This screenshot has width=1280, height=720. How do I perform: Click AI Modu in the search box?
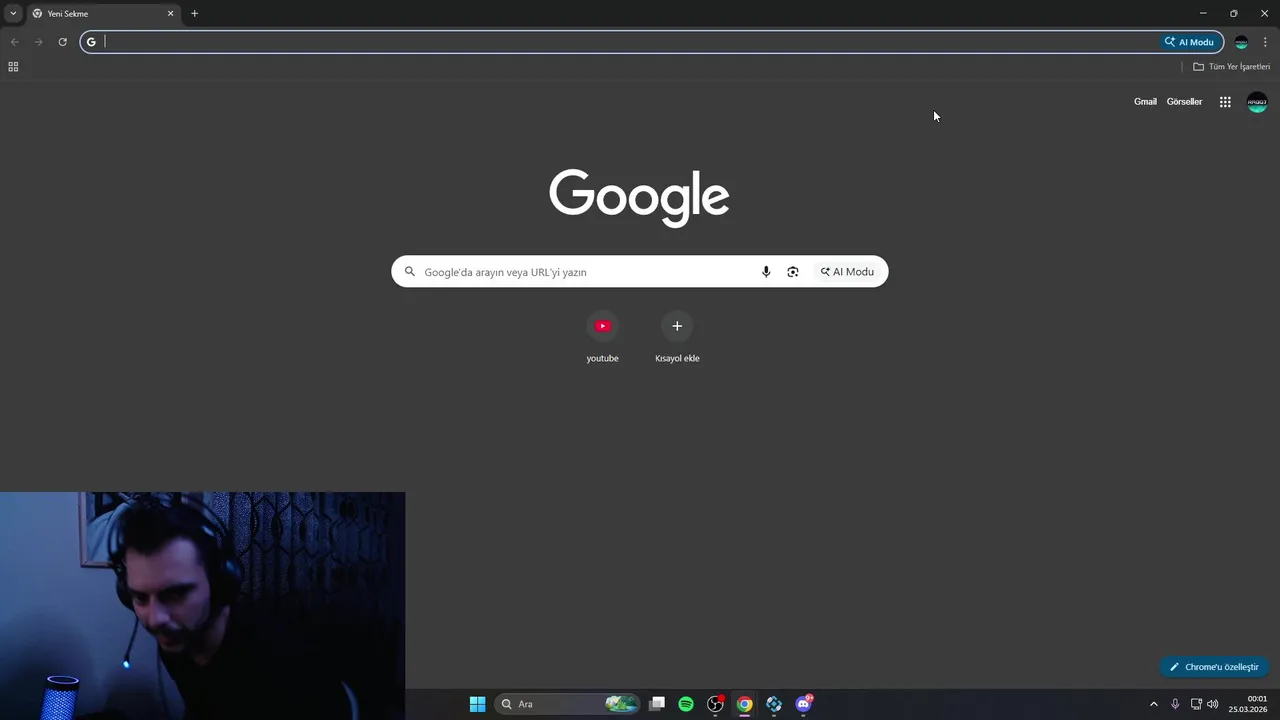(x=847, y=272)
